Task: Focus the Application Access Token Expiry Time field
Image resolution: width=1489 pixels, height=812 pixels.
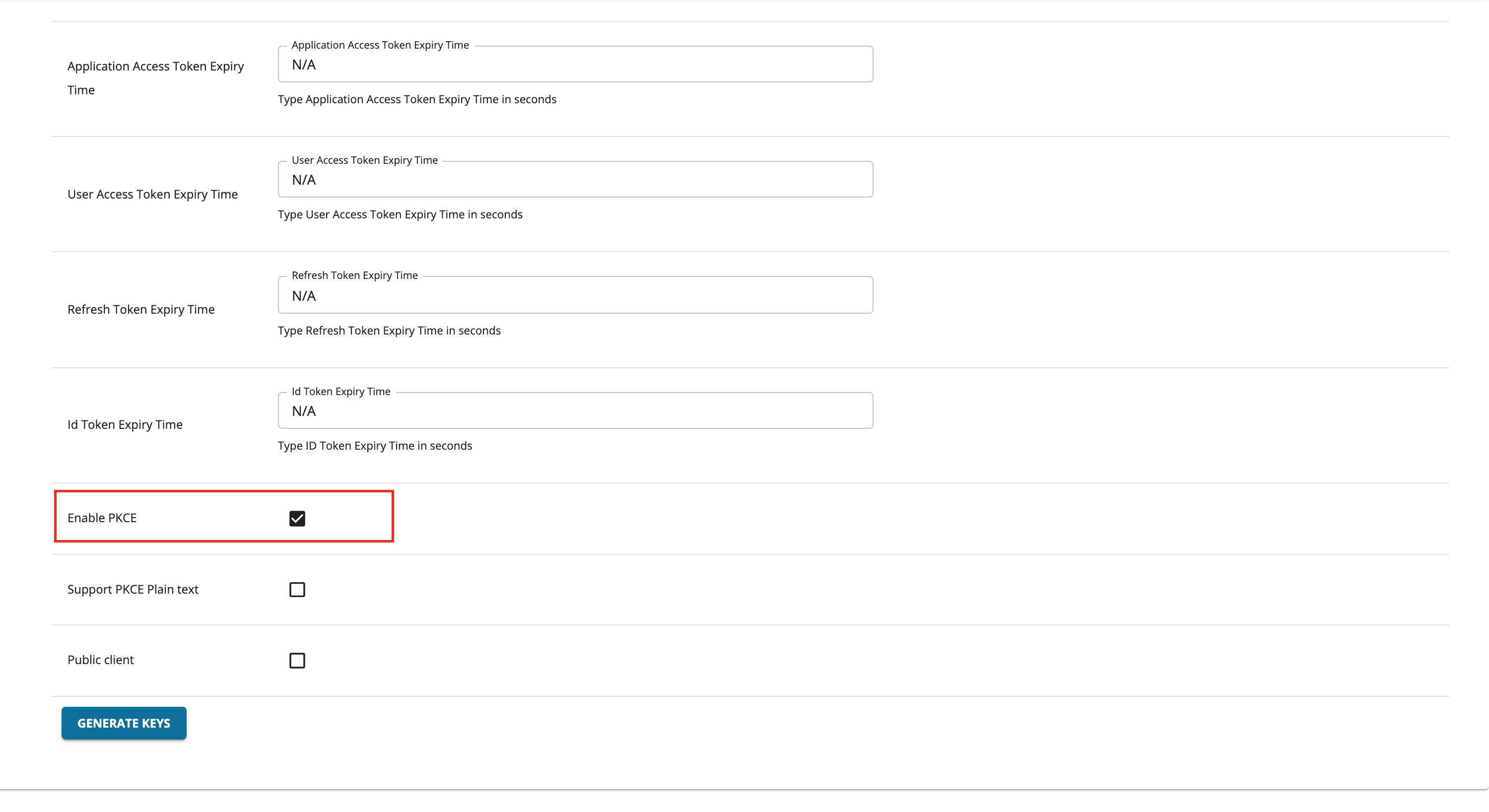Action: pyautogui.click(x=575, y=65)
